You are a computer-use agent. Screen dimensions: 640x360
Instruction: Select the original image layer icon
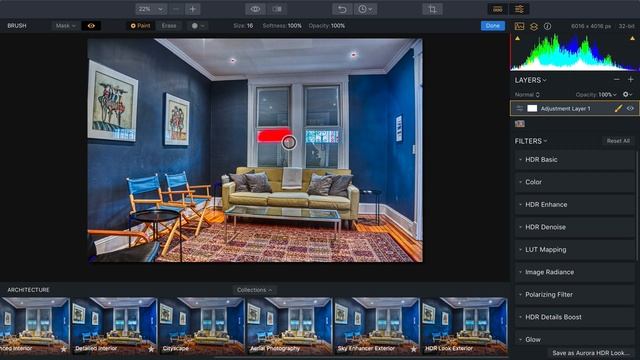[x=520, y=124]
